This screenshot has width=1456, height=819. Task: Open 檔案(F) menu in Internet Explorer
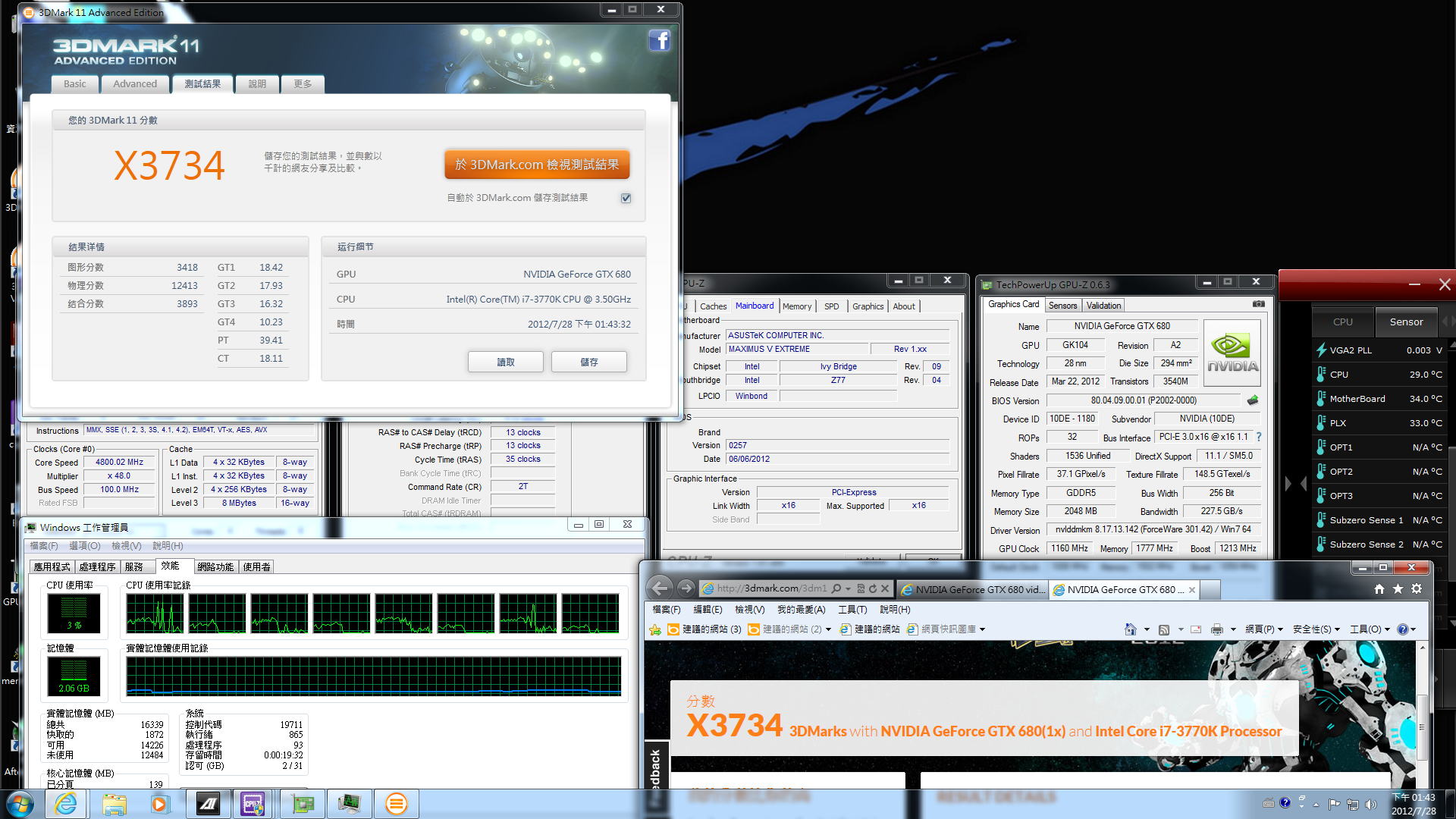666,610
